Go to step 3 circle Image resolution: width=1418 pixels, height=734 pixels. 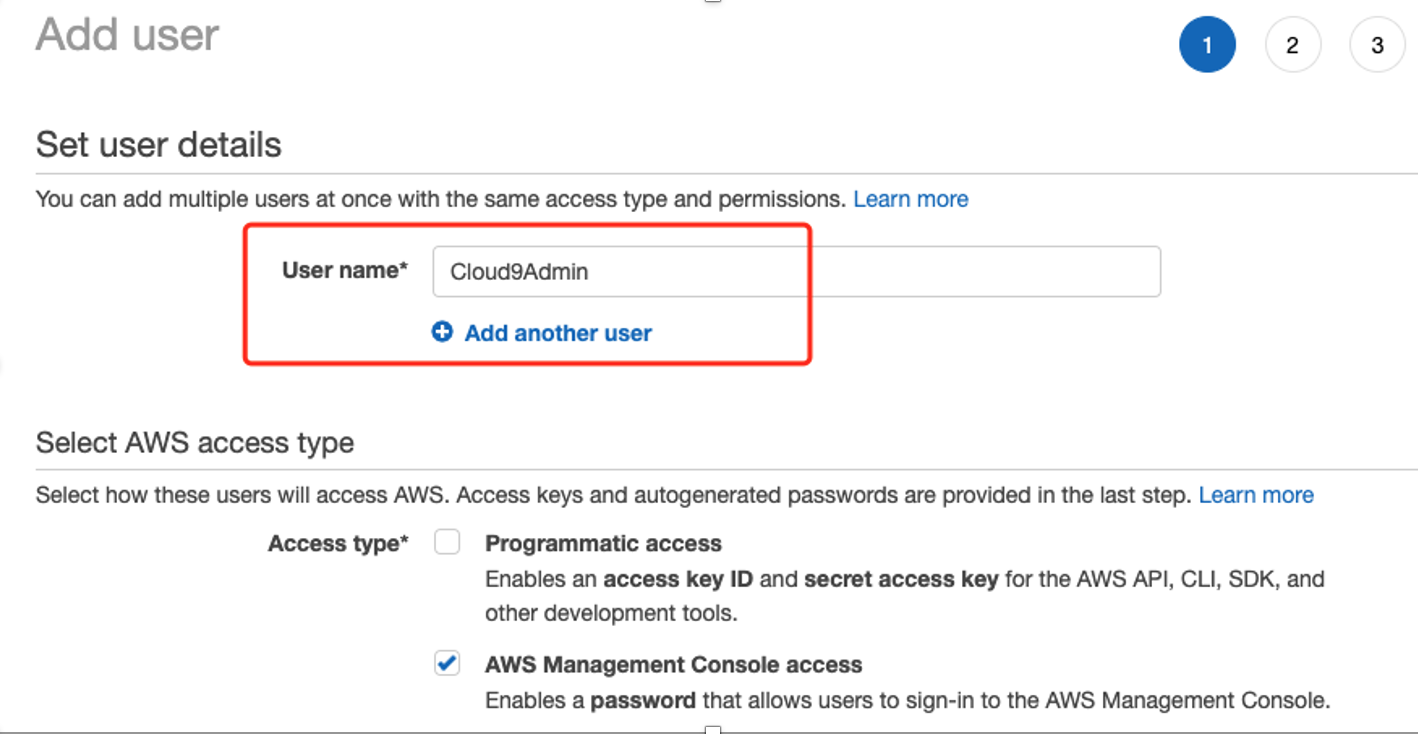(1377, 45)
